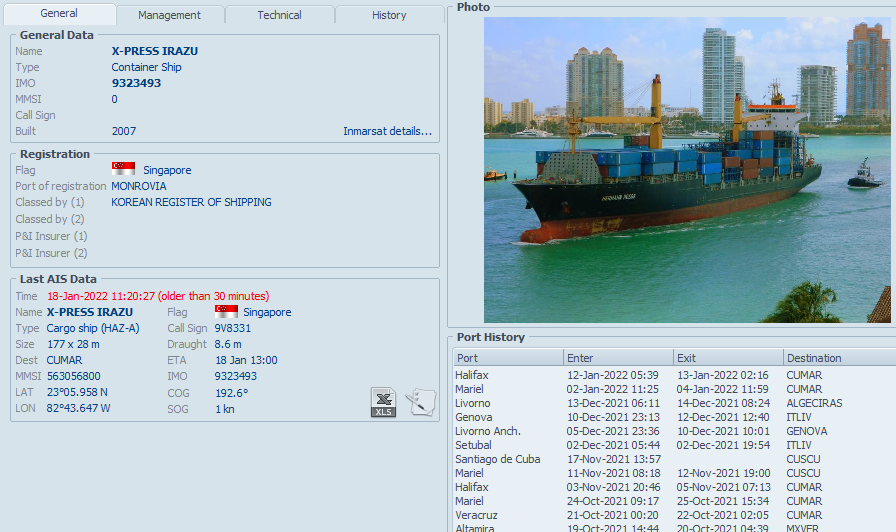
Task: Click exit time 13-Jan-2022 02:16
Action: point(723,375)
